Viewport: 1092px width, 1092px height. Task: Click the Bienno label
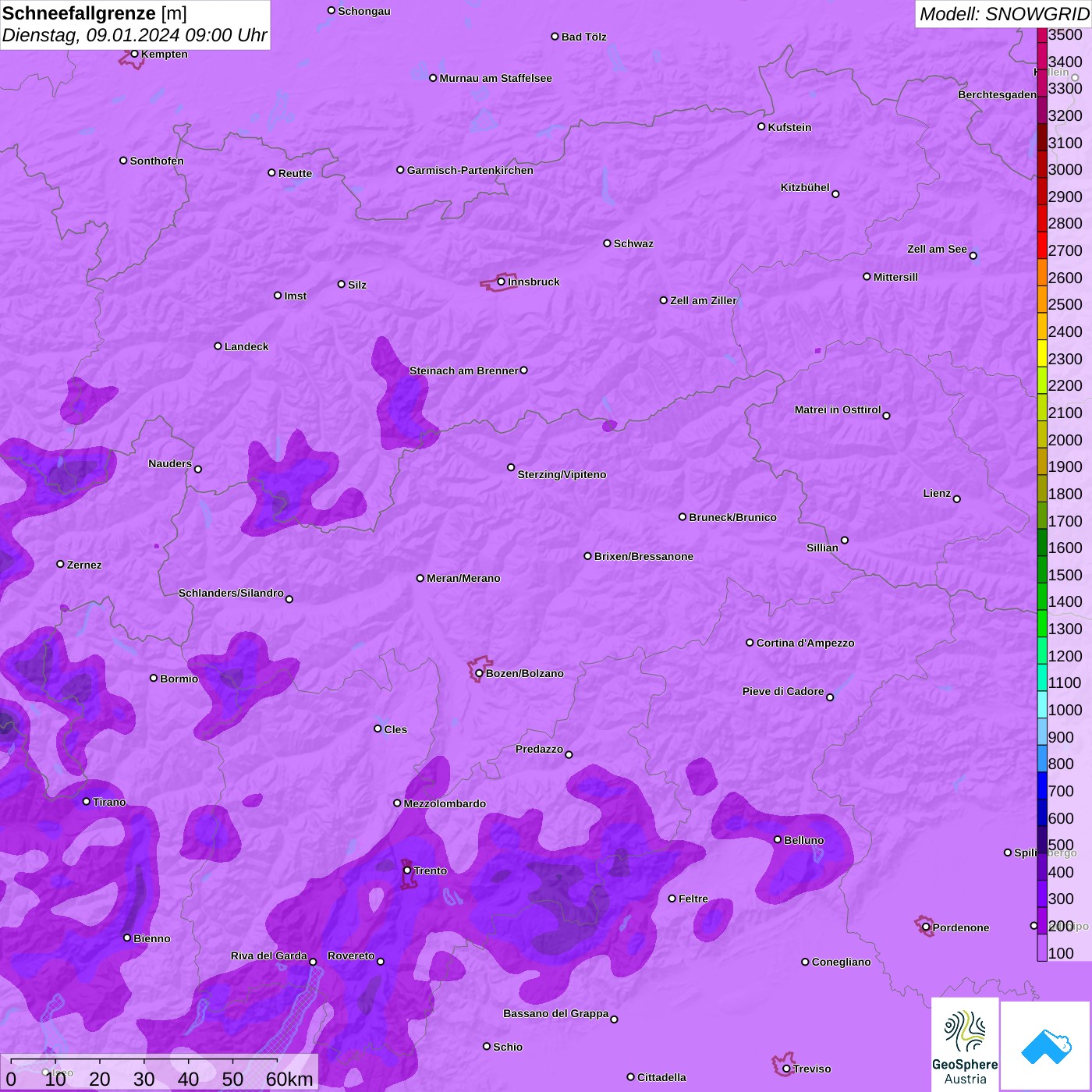coord(152,938)
